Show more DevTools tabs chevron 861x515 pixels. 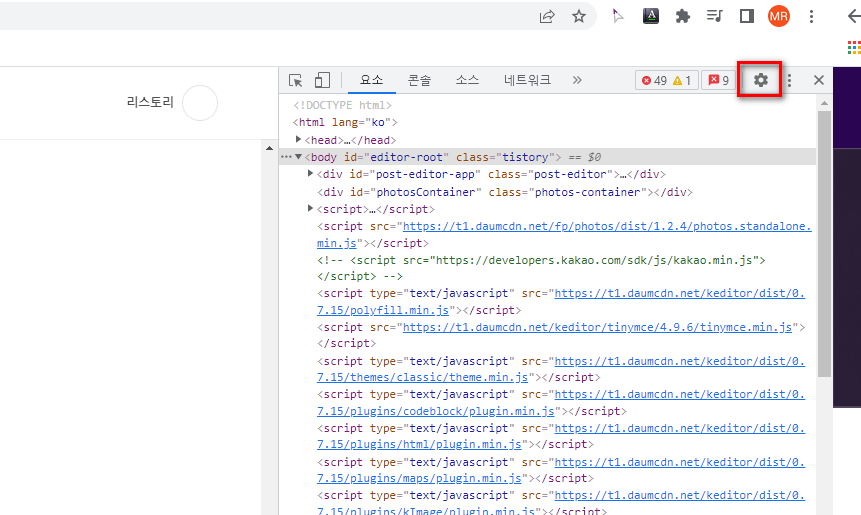pos(577,80)
